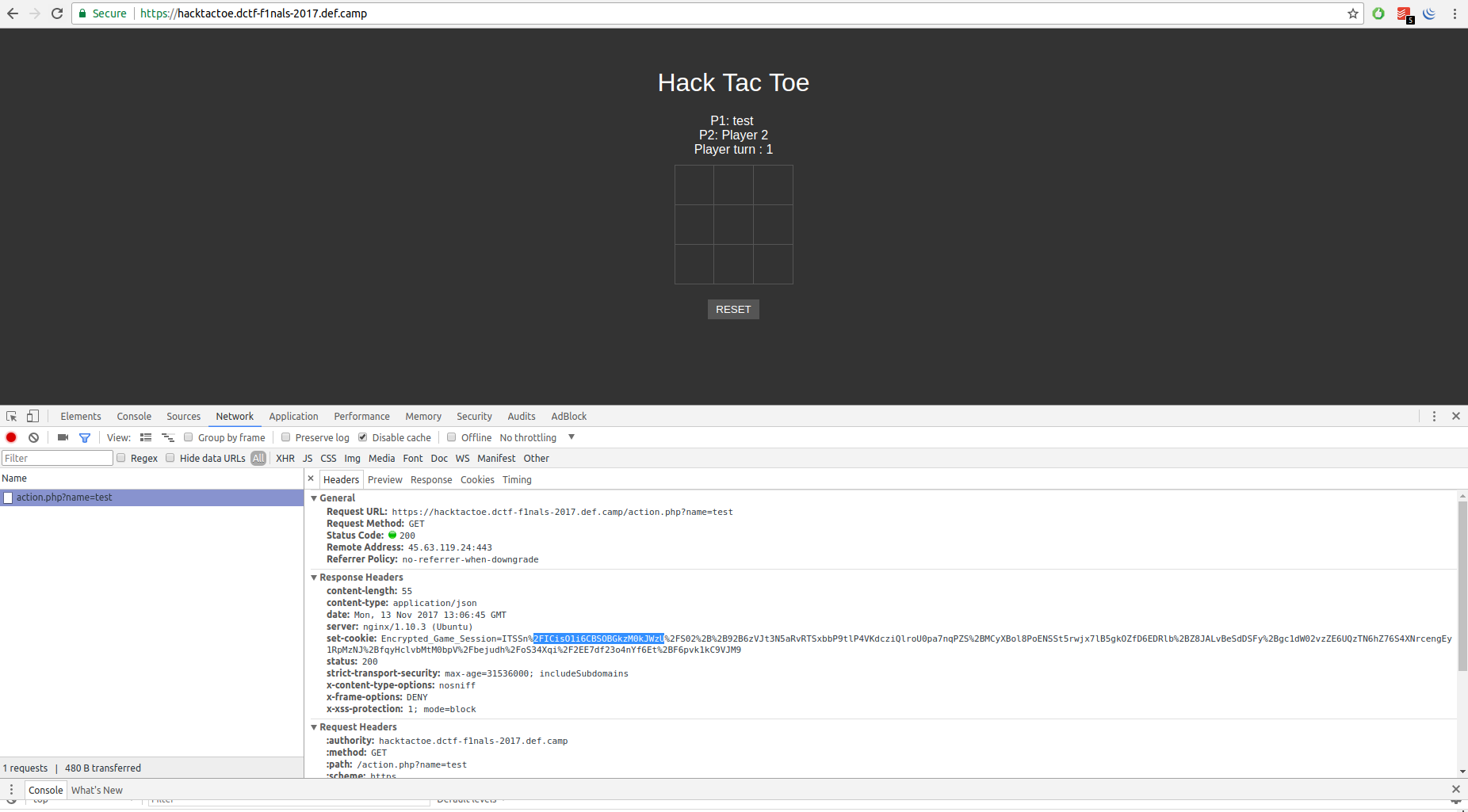Switch to the Cookies tab

click(477, 479)
